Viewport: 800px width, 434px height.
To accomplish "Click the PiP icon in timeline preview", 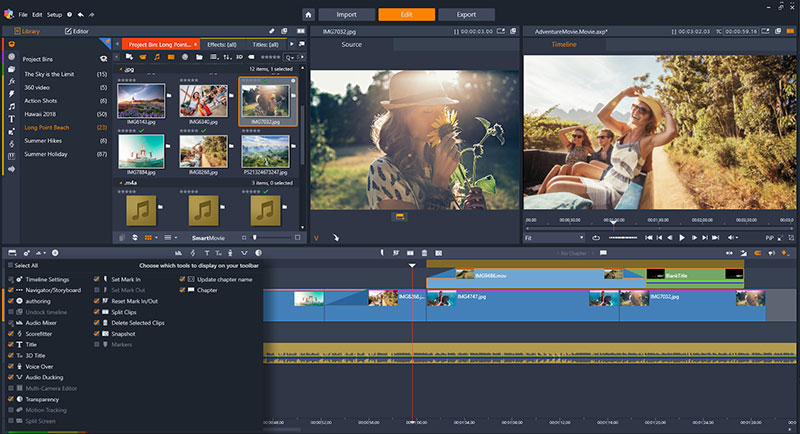I will 768,237.
